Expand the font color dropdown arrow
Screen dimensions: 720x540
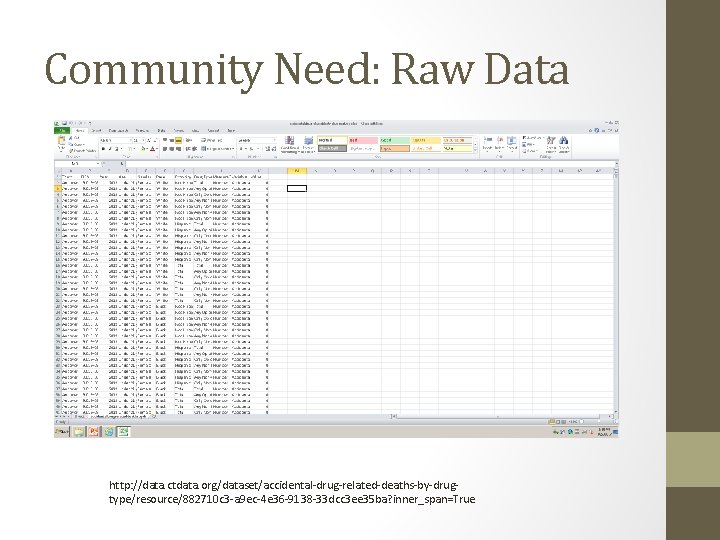[157, 149]
